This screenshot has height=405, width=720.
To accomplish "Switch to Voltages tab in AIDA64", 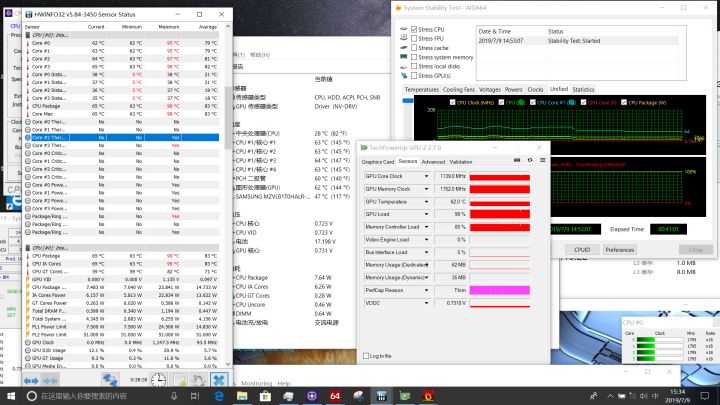I will coord(489,90).
